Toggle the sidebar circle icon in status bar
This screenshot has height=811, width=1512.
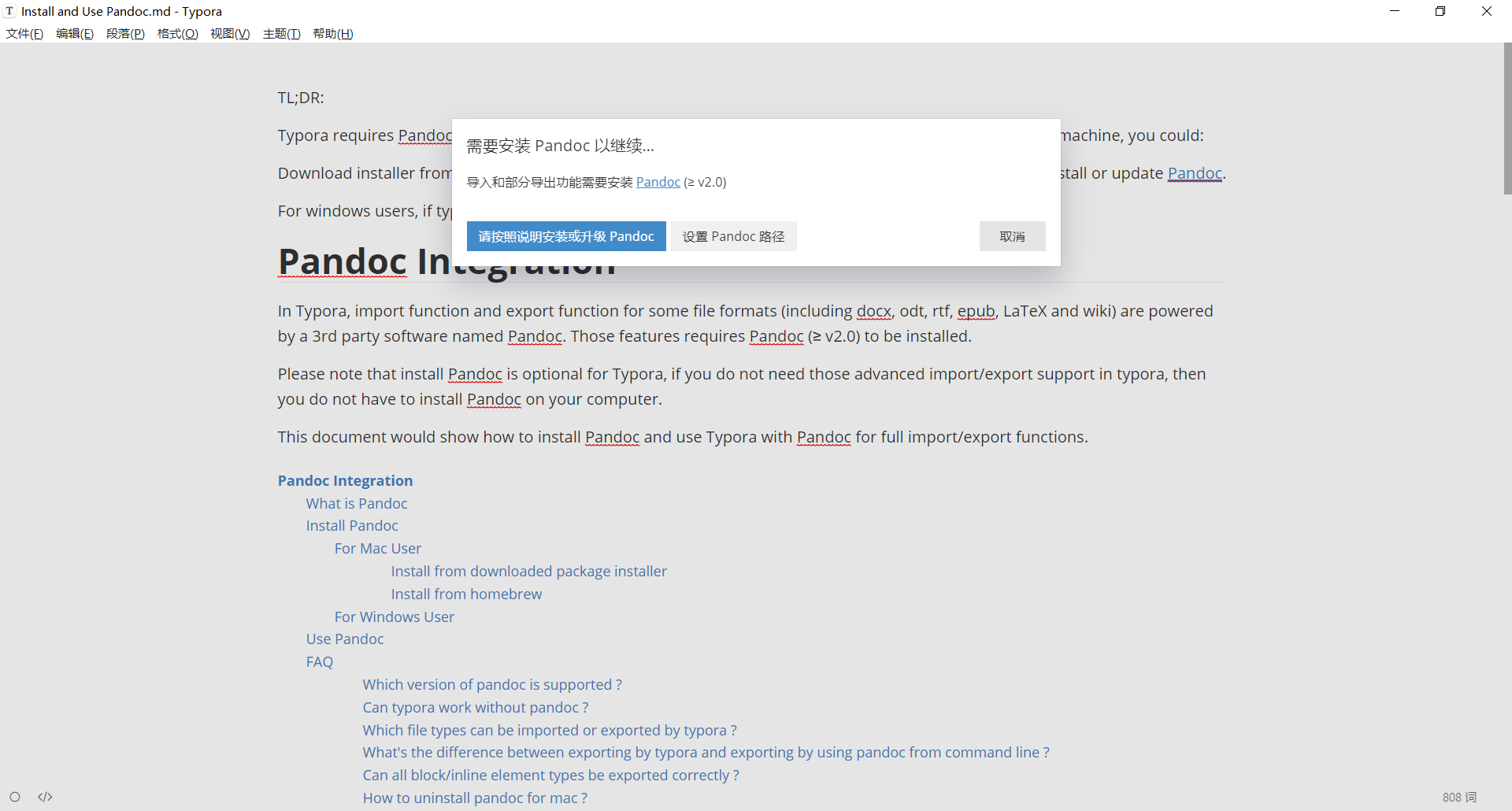(x=15, y=797)
